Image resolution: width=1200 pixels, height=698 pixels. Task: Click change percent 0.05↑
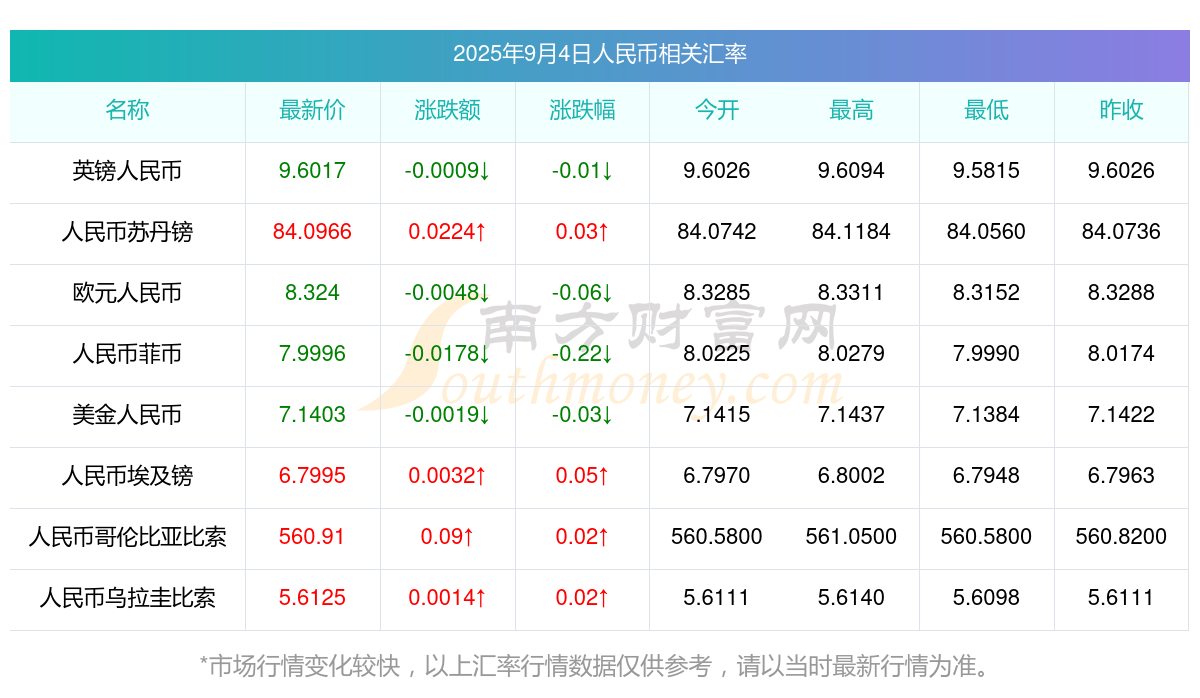[582, 476]
